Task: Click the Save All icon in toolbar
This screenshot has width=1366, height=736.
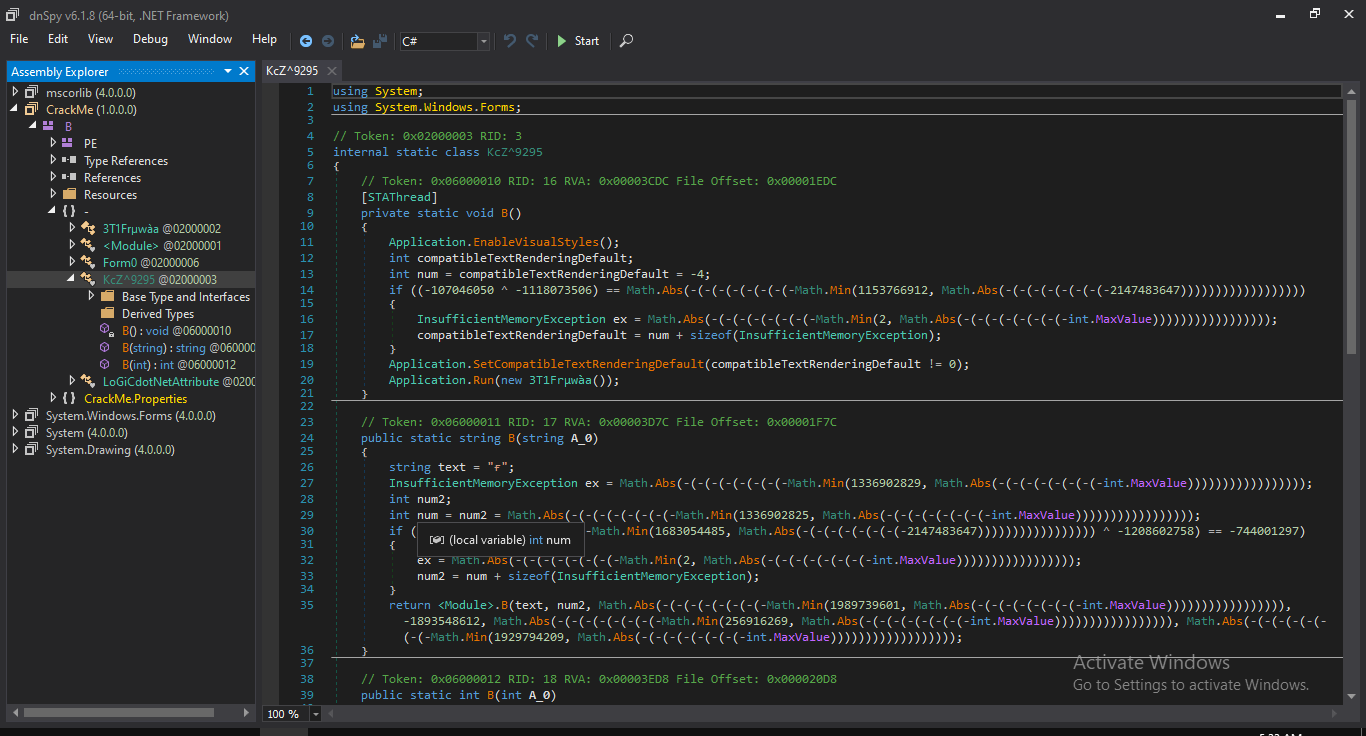Action: [380, 41]
